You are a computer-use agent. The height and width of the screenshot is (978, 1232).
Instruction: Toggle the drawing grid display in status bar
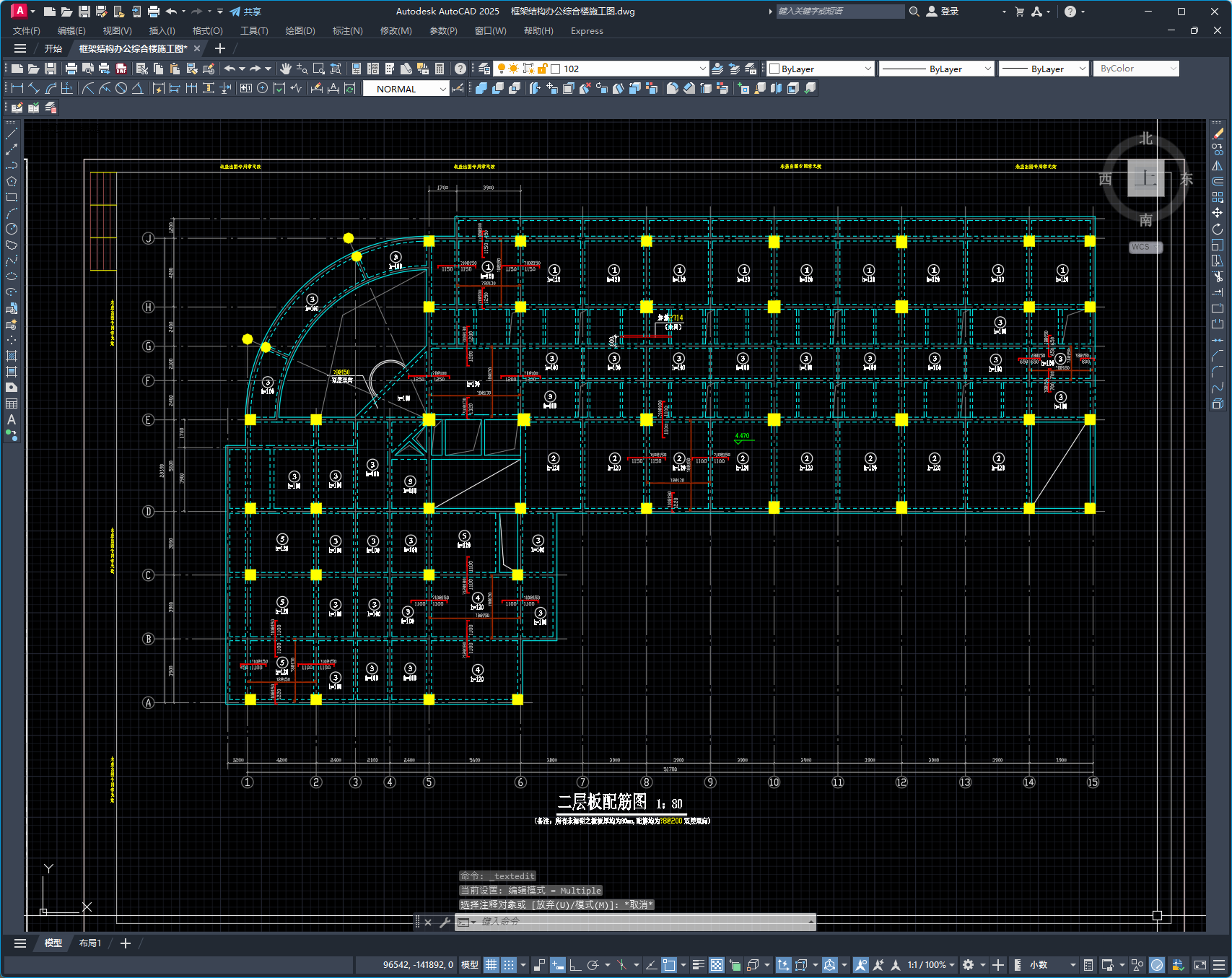pos(492,965)
